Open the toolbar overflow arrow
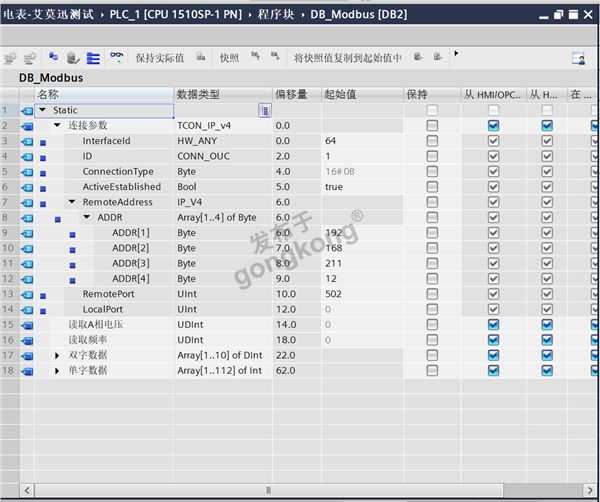This screenshot has width=600, height=502. coord(456,54)
